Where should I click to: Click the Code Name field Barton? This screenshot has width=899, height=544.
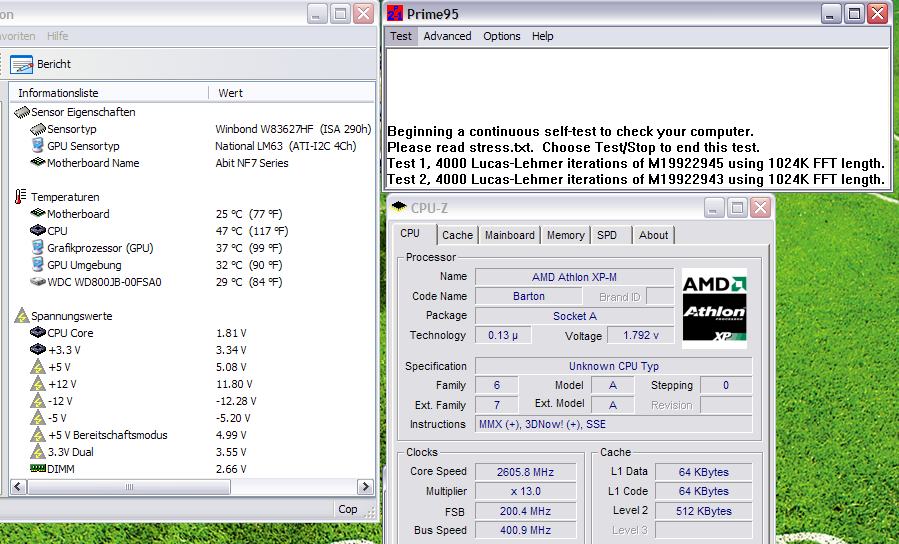tap(529, 296)
